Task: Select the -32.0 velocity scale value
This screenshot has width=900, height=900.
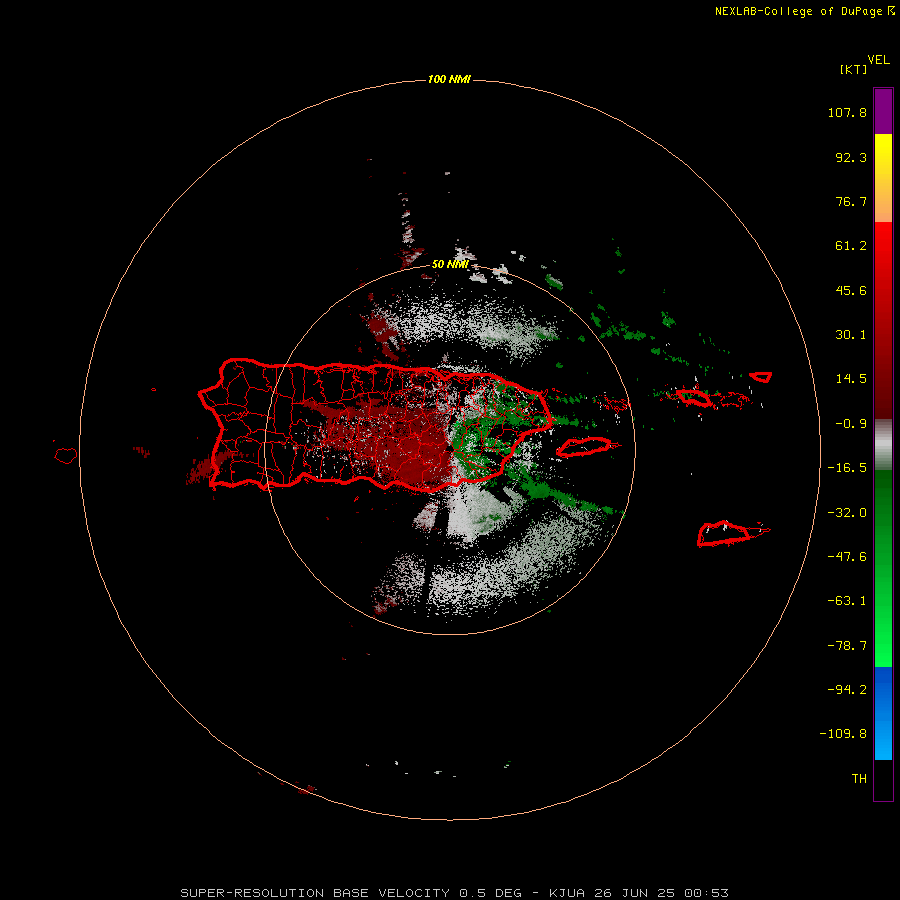Action: click(x=847, y=513)
